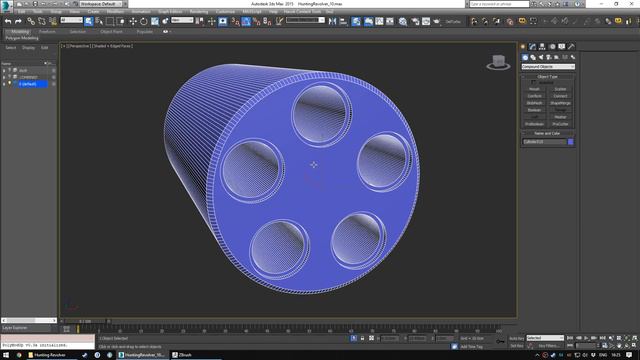
Task: Click the help search keyword field
Action: click(499, 4)
